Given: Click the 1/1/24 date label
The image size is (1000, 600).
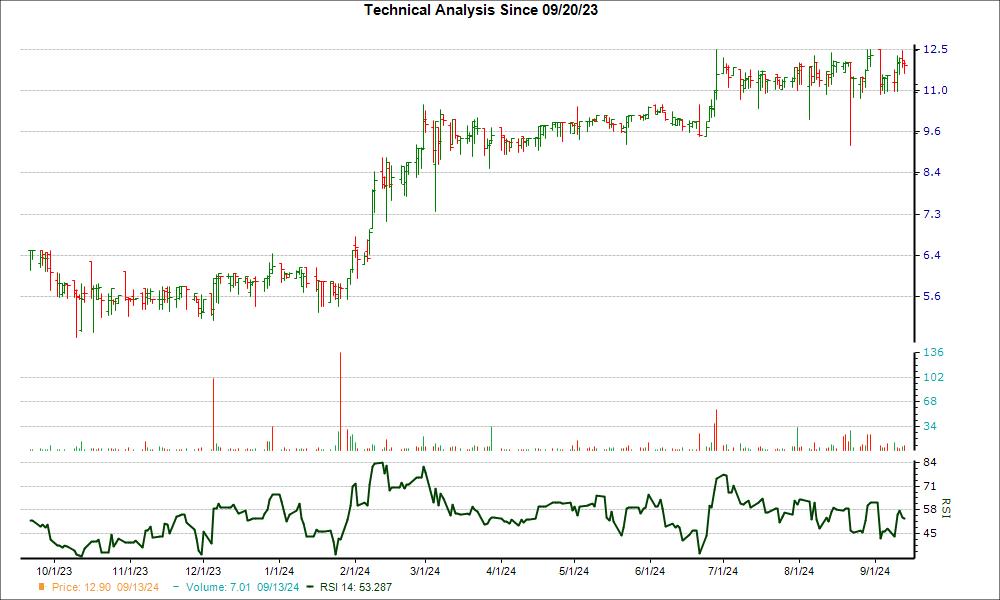Looking at the screenshot, I should (x=279, y=571).
